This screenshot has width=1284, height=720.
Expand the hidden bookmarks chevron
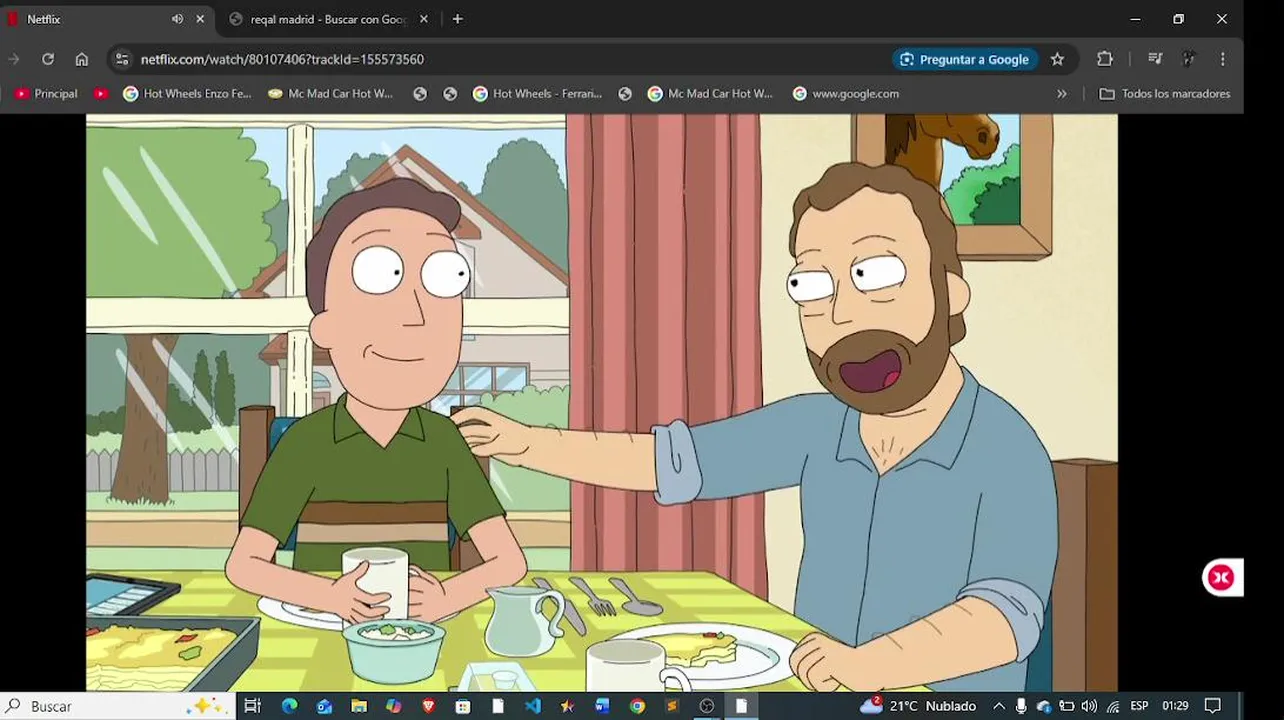pyautogui.click(x=1062, y=93)
